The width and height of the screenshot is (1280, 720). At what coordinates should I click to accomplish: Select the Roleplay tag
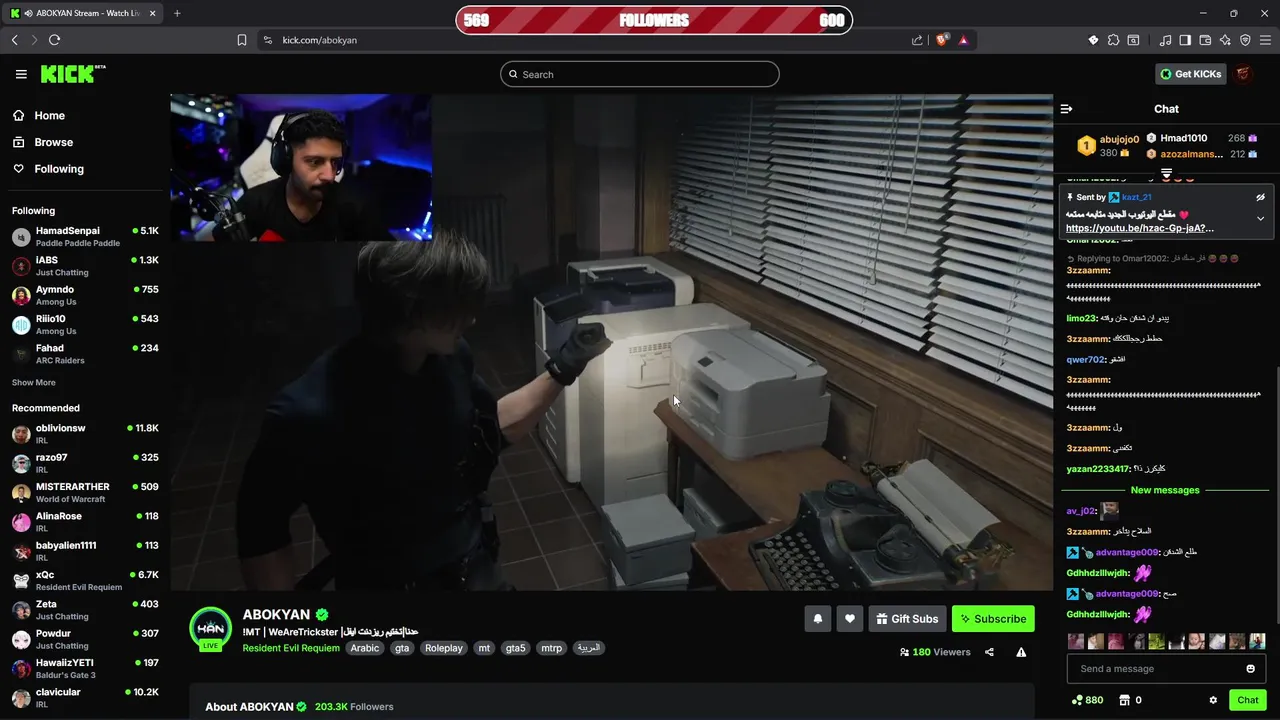click(444, 648)
